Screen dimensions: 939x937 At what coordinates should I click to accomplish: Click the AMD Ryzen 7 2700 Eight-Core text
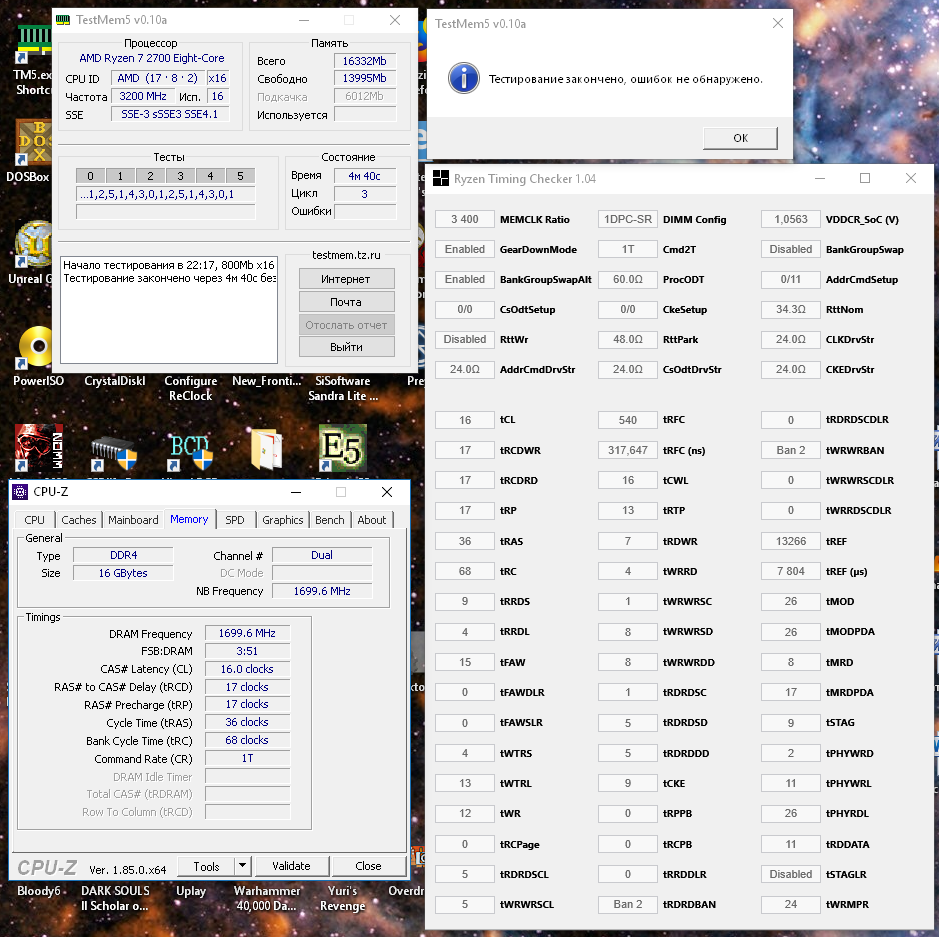[152, 58]
